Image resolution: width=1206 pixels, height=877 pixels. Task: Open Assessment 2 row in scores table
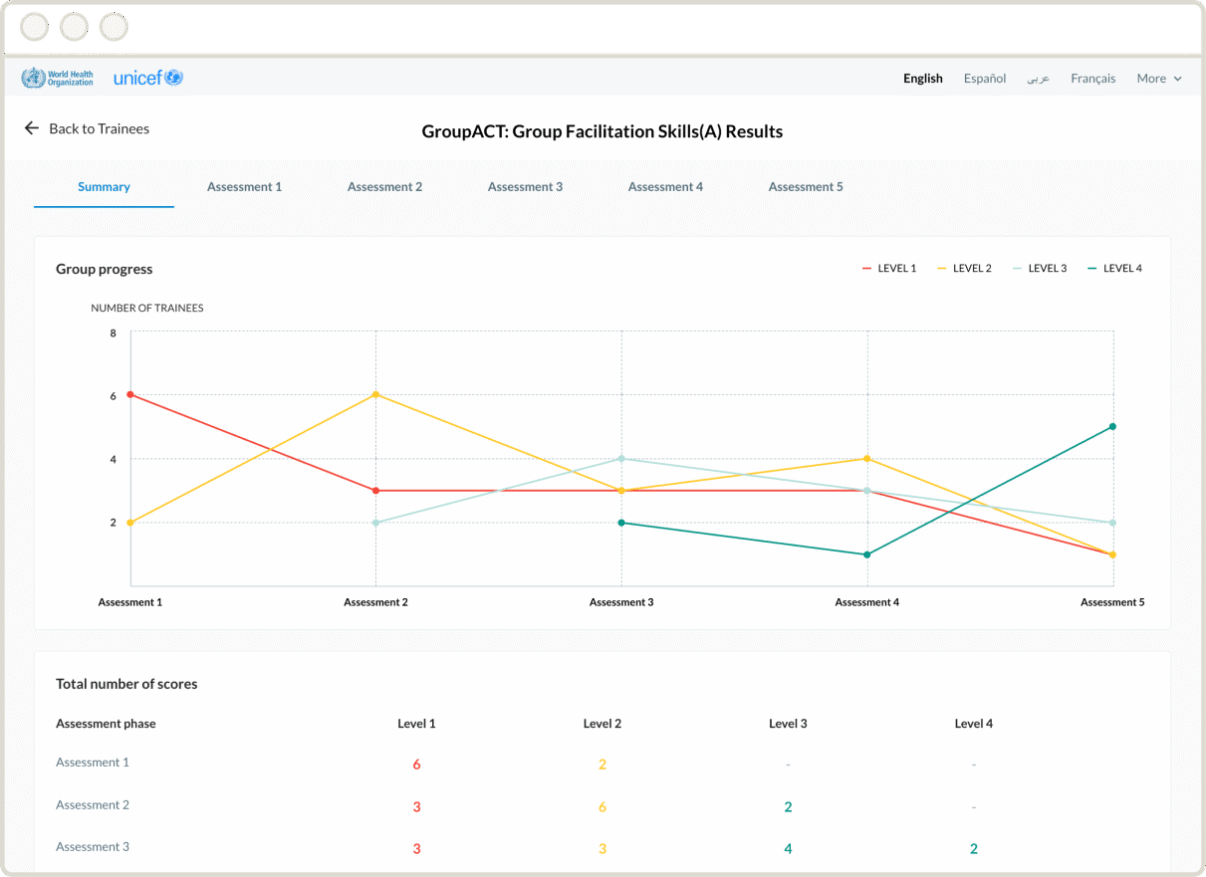click(92, 805)
